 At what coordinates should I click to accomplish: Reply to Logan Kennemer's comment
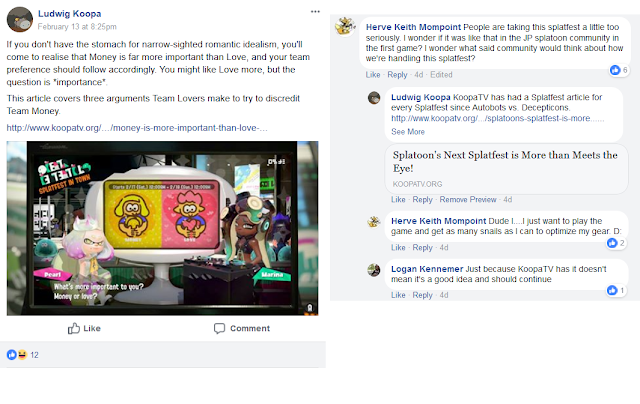[422, 295]
